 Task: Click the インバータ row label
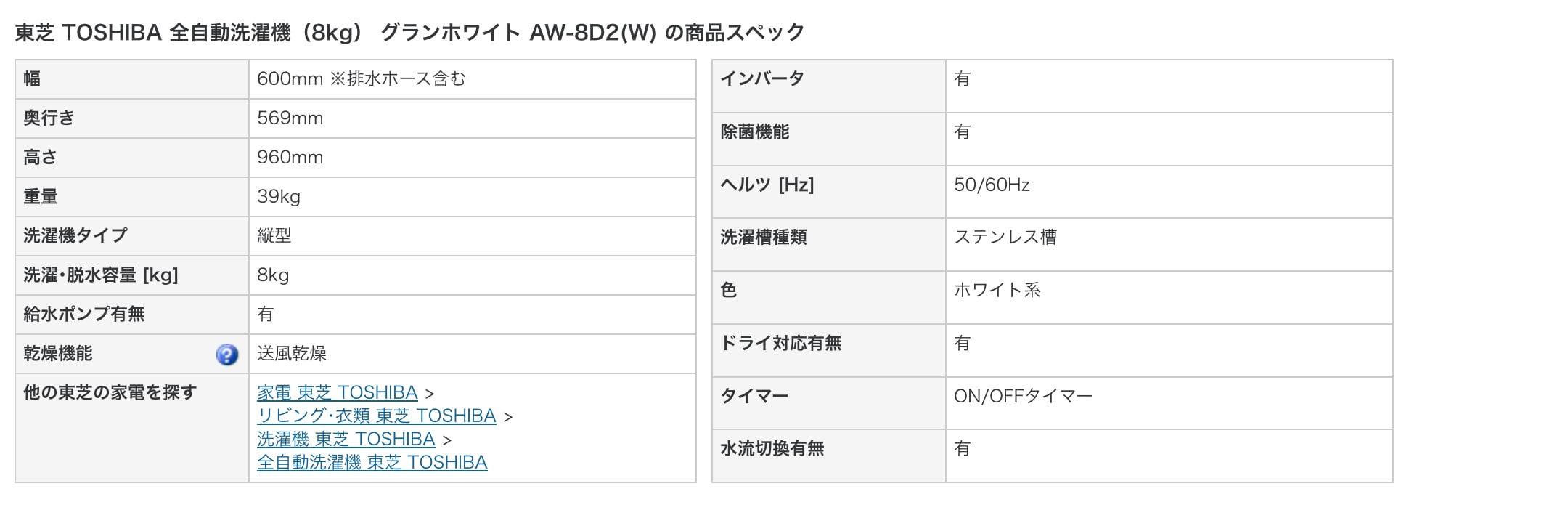click(x=761, y=79)
